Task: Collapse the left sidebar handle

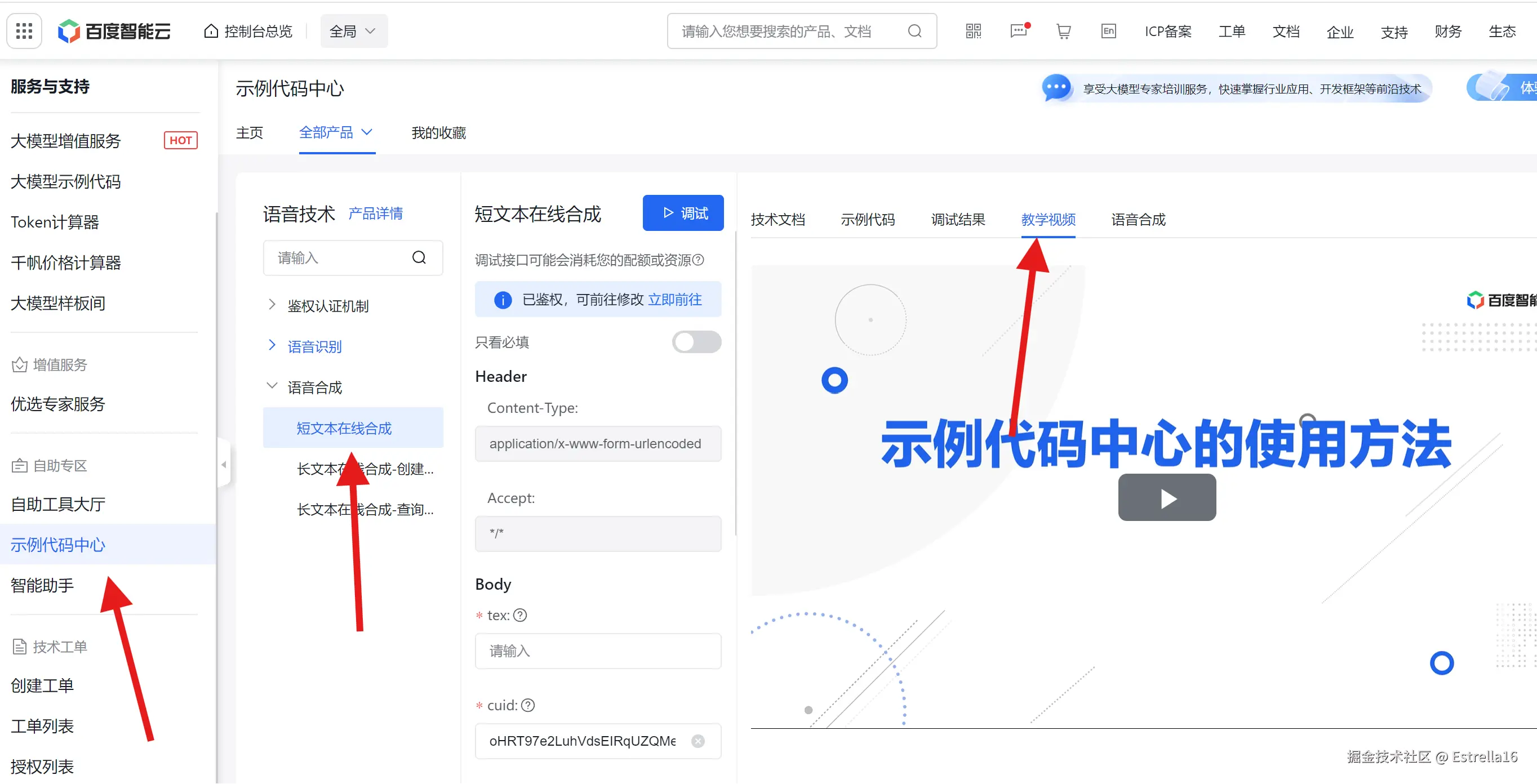Action: (x=224, y=464)
